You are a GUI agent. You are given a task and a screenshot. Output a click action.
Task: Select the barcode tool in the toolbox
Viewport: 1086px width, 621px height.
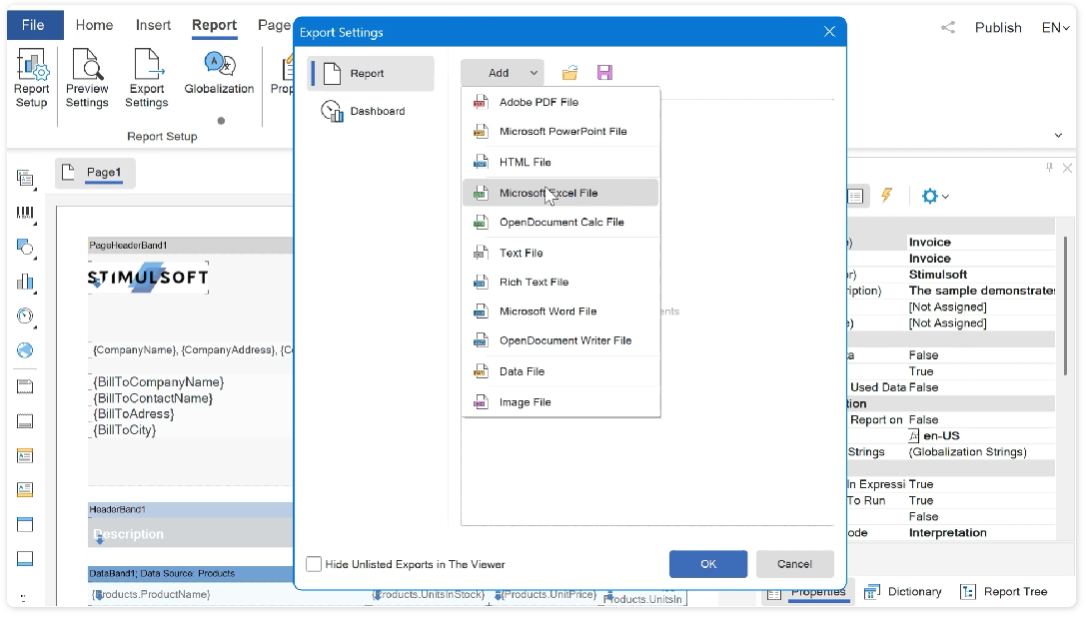[25, 213]
